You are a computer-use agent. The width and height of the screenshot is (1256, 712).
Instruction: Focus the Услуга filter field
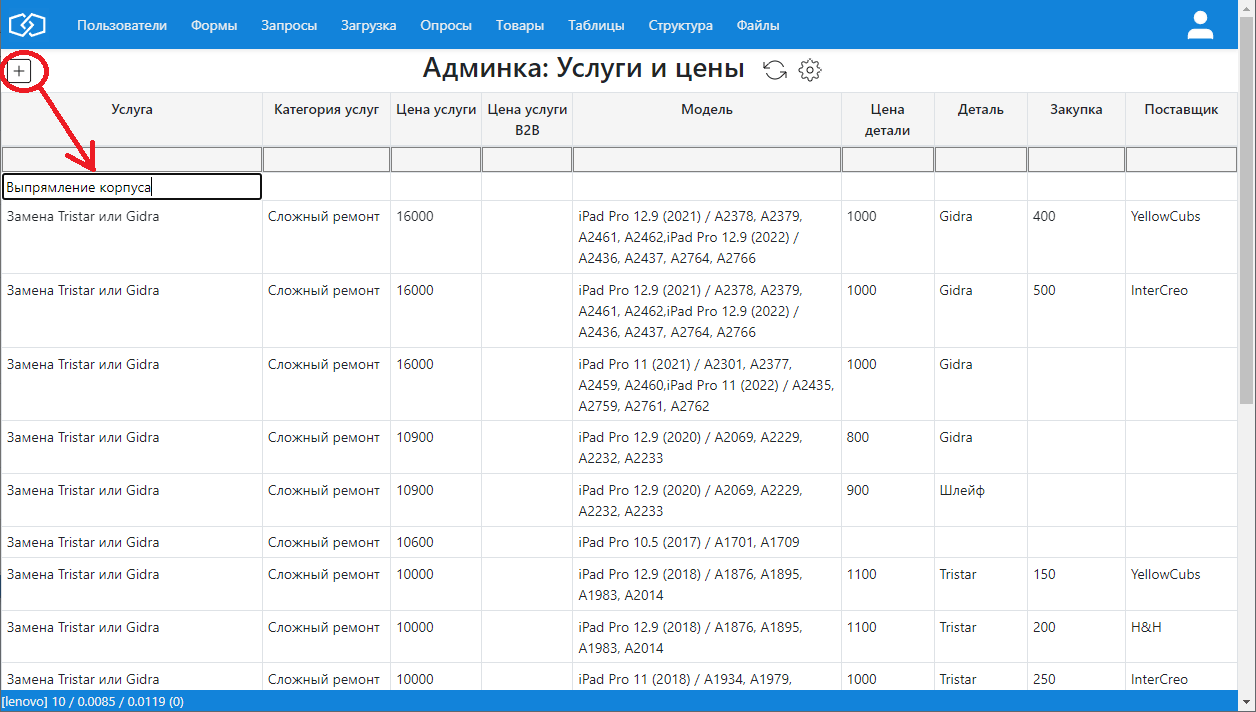132,160
